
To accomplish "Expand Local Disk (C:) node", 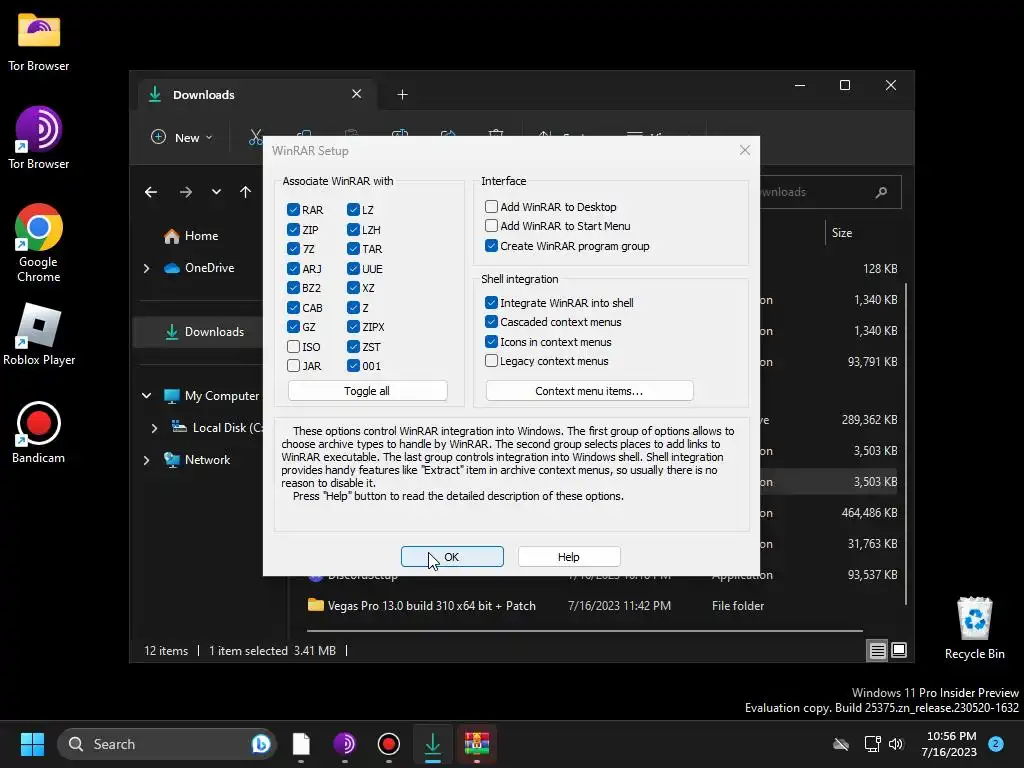I will [154, 428].
